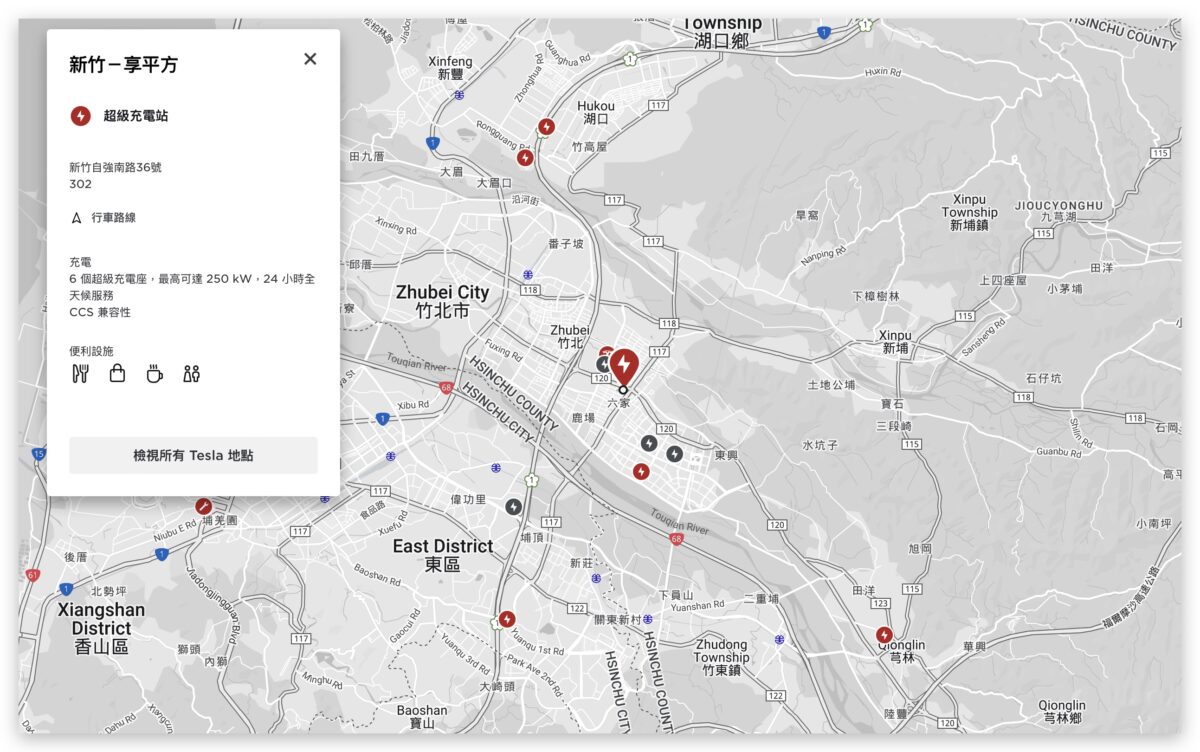Select gray charger marker partly behind the selected pin
Viewport: 1200px width, 752px height.
tap(604, 362)
